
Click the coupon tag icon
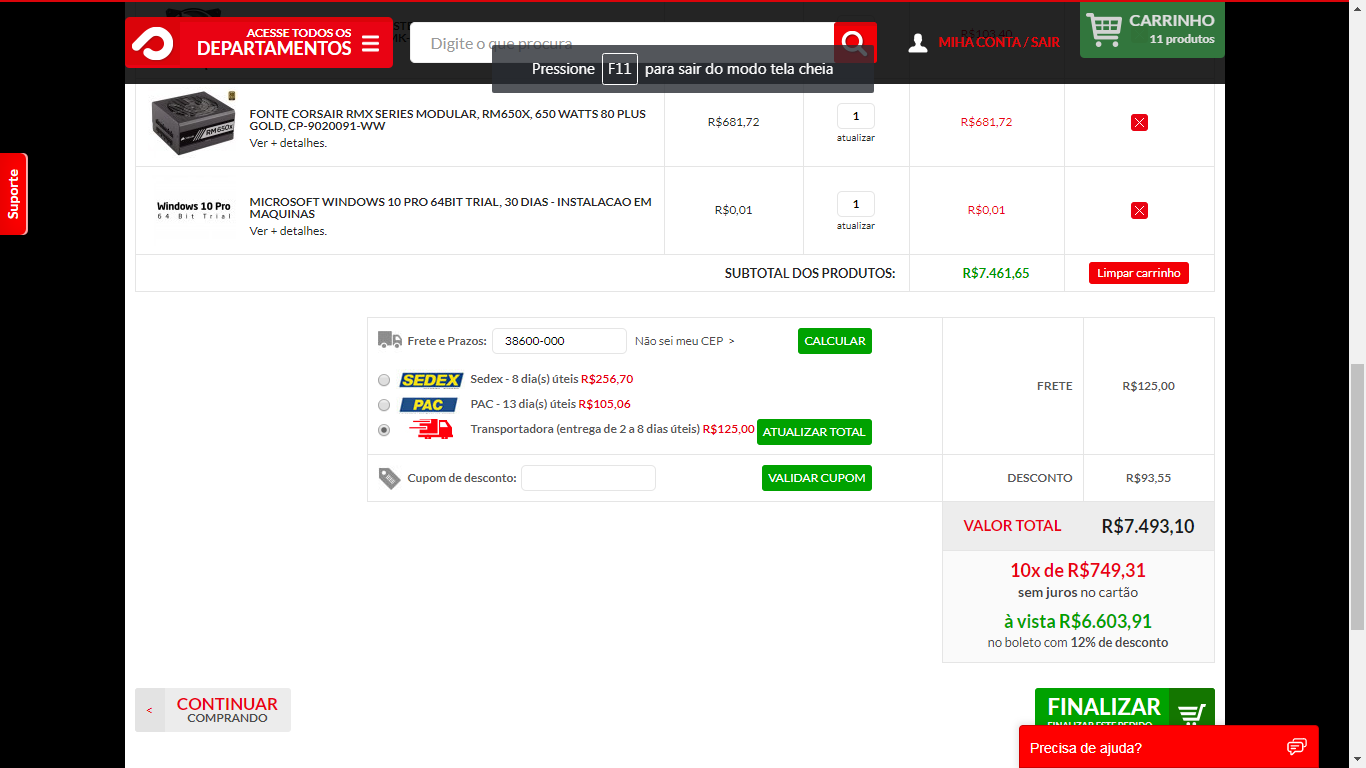[389, 478]
